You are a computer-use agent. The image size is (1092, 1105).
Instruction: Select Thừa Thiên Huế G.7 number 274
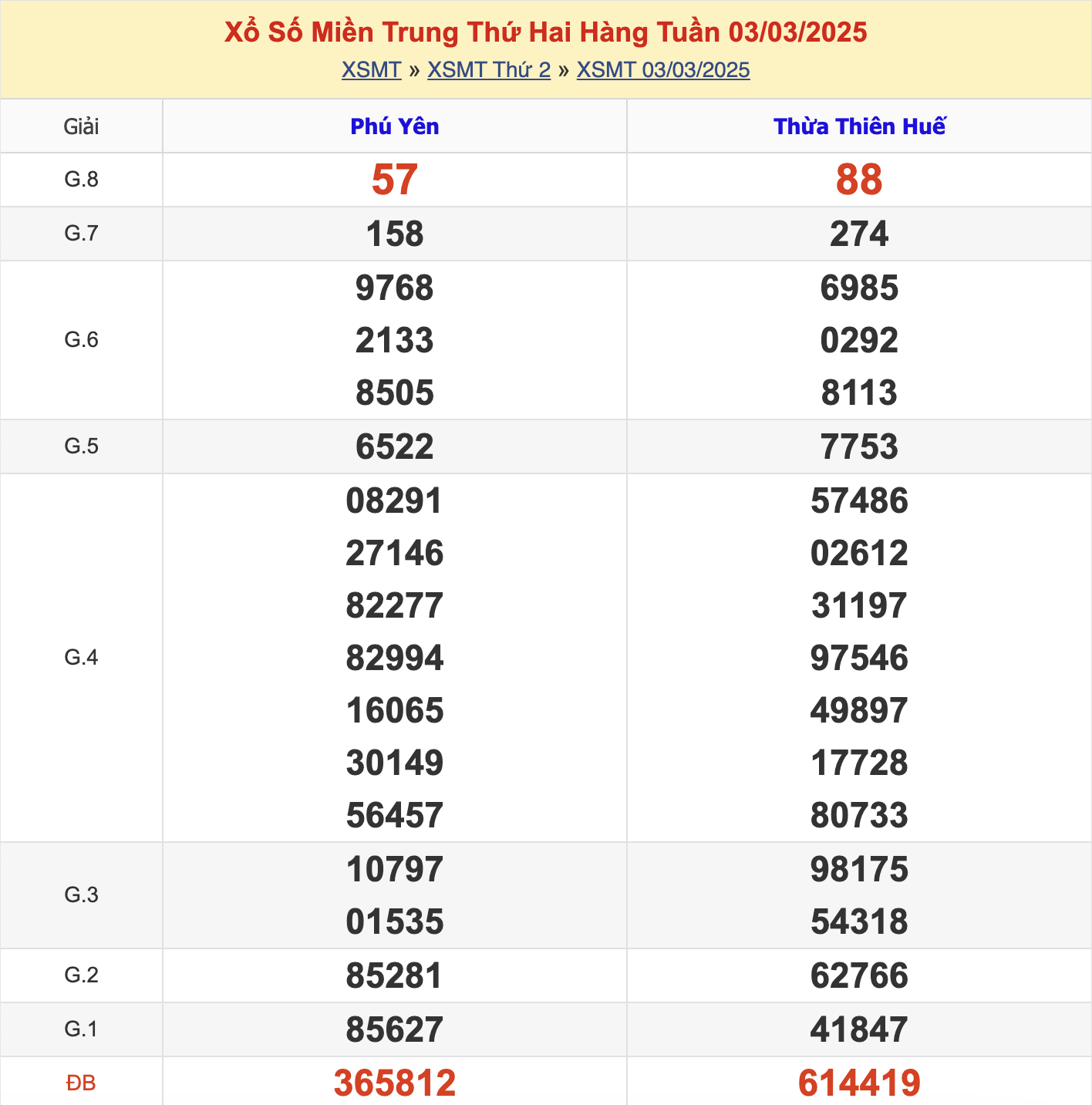click(859, 234)
